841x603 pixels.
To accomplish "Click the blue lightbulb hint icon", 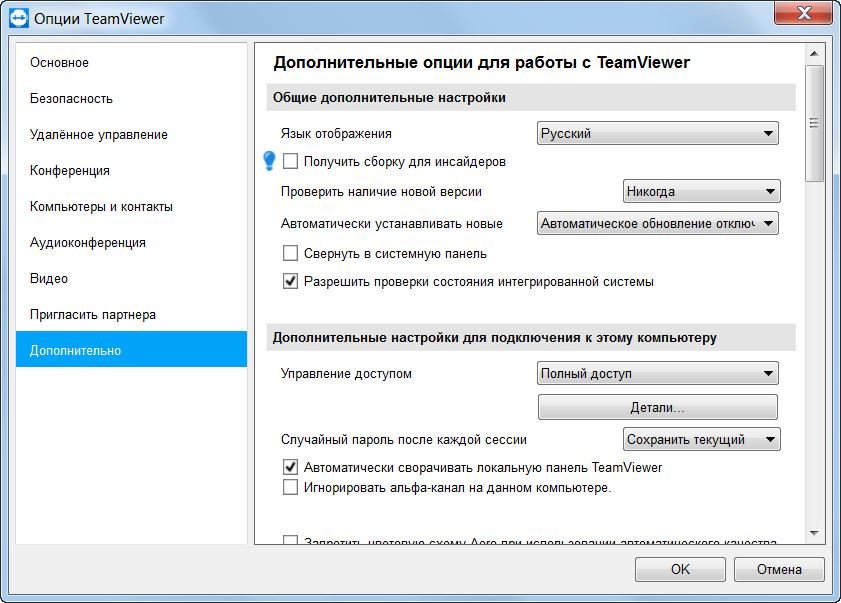I will (268, 160).
